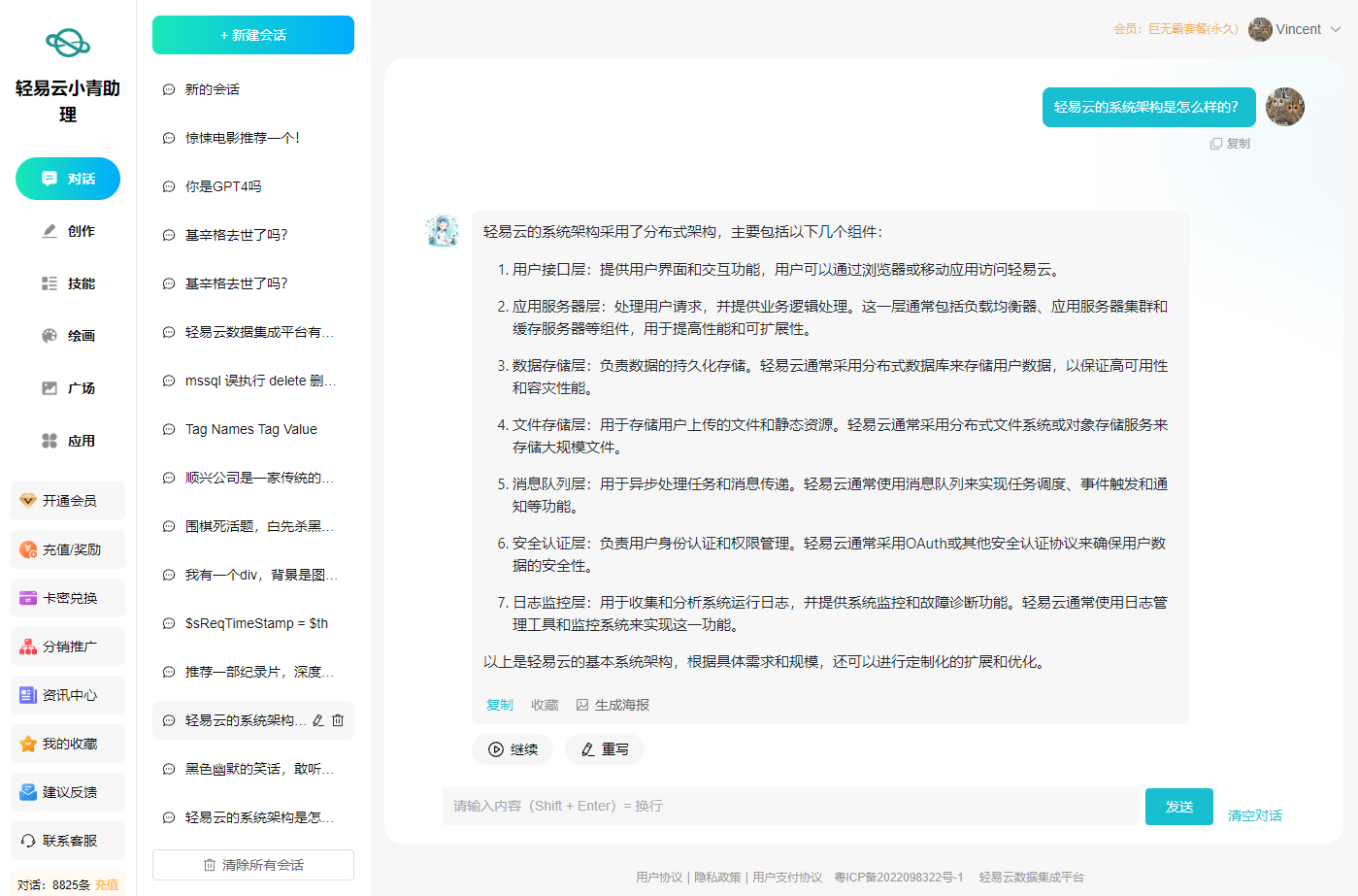Open 建议反馈 feedback
The height and width of the screenshot is (896, 1358).
point(68,792)
